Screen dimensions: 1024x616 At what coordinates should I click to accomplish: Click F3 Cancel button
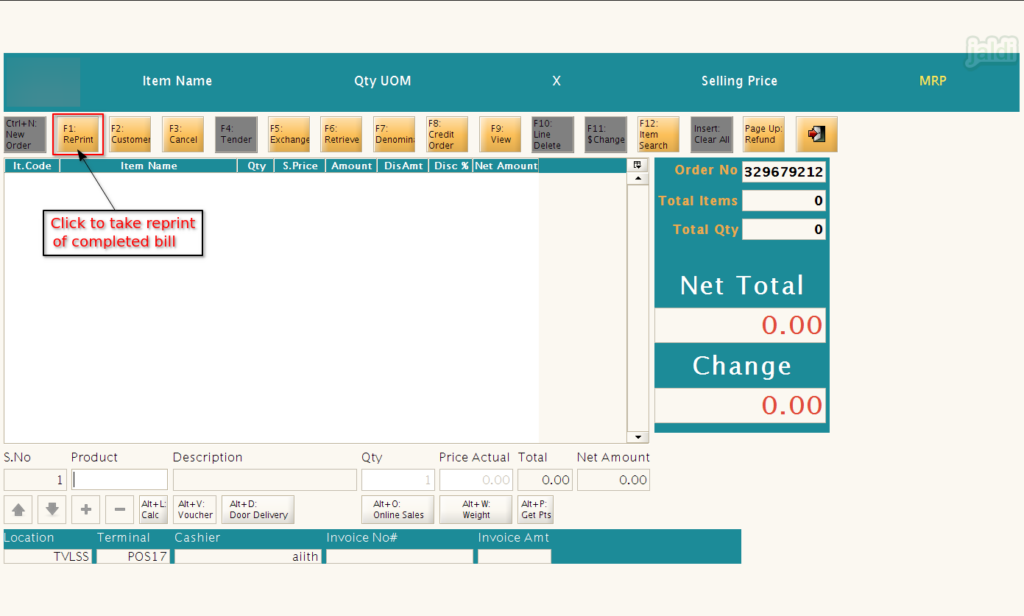[x=183, y=135]
